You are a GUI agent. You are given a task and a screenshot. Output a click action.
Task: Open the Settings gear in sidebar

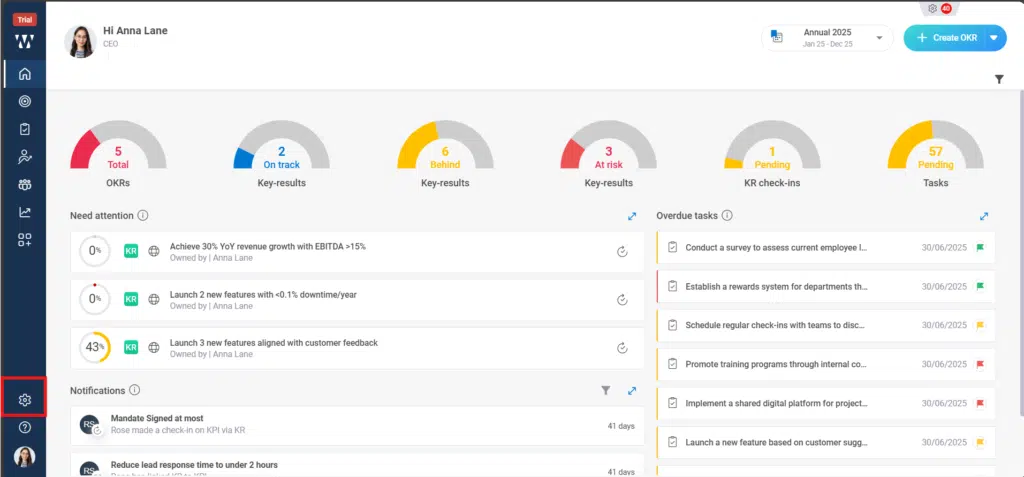pos(25,400)
